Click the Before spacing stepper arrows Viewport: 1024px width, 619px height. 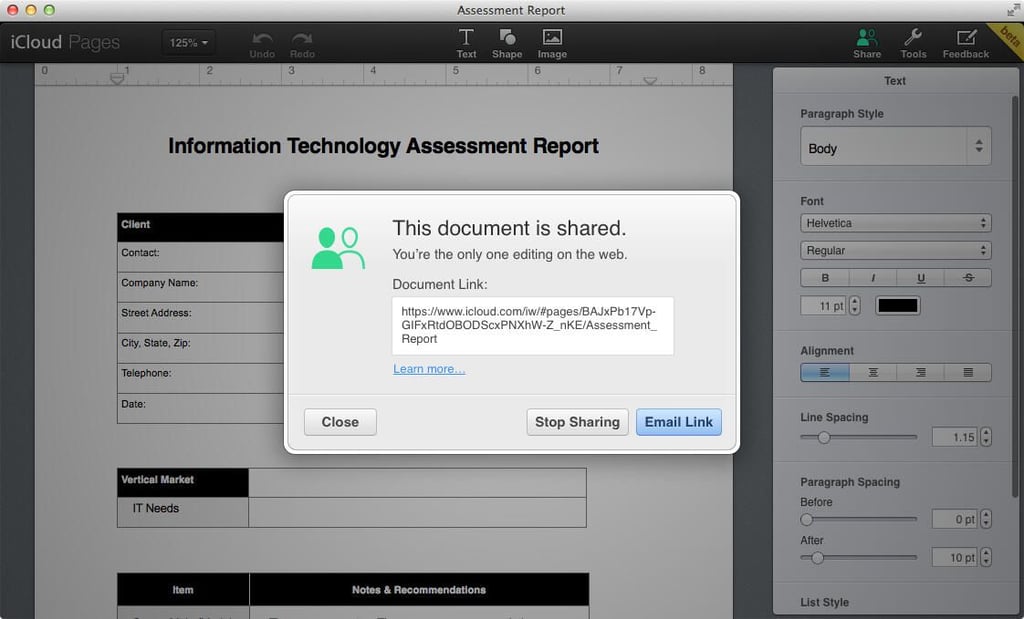pos(985,519)
